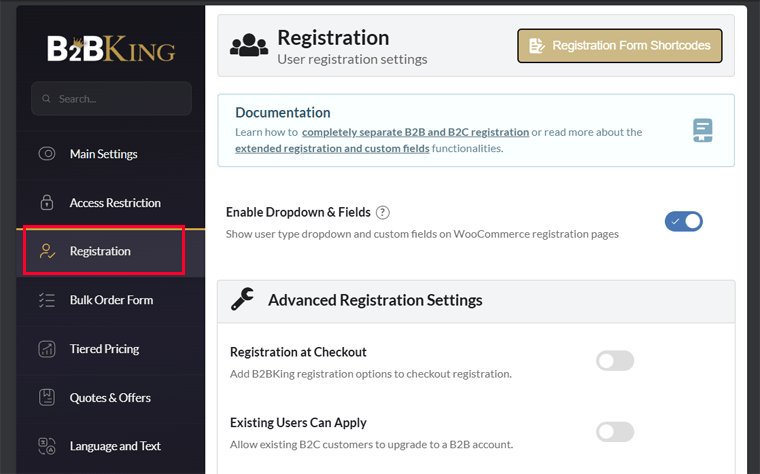Viewport: 760px width, 474px height.
Task: Click the B2BKing logo
Action: coord(111,48)
